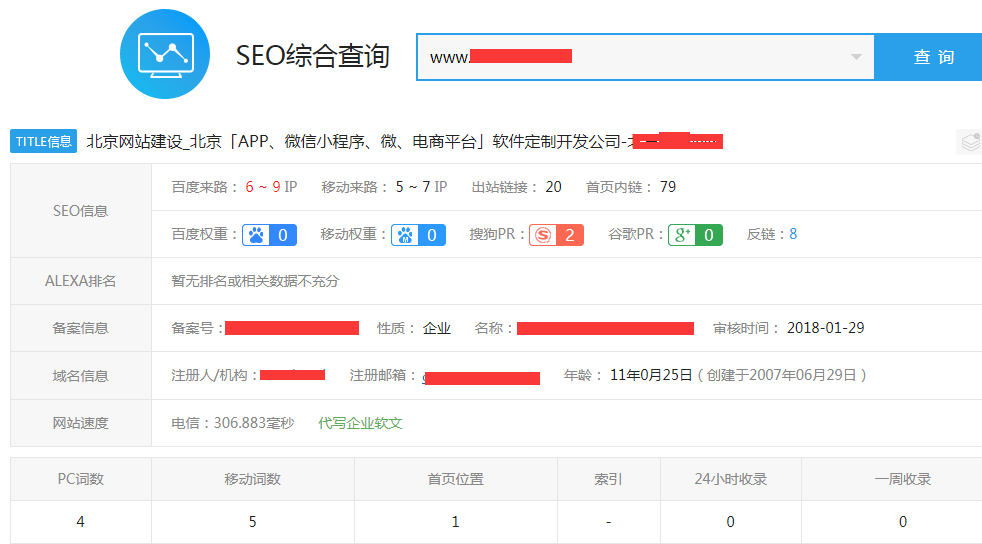Click the SEO综合查询 chart monitor logo
The height and width of the screenshot is (544, 982).
165,54
